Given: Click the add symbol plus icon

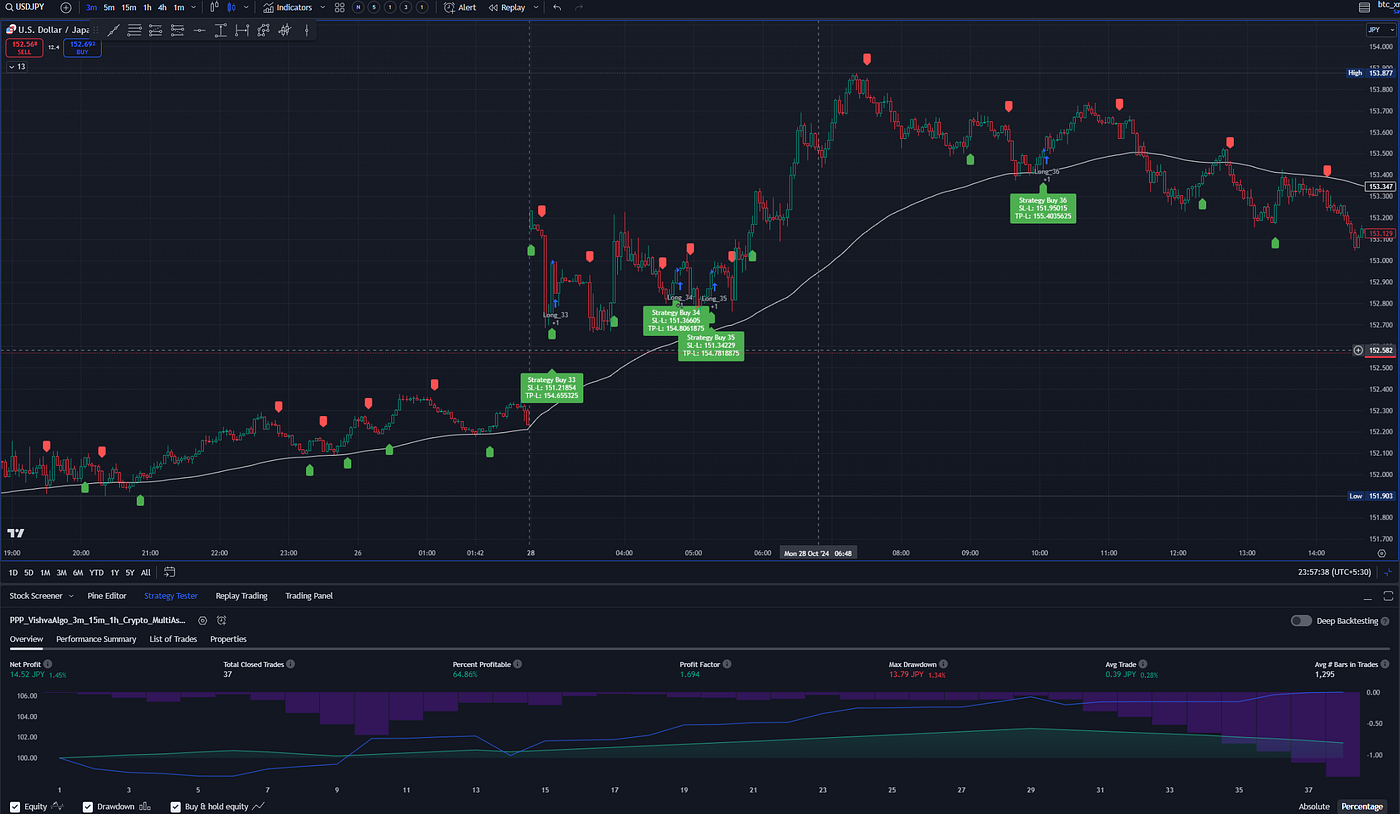Looking at the screenshot, I should (x=66, y=7).
